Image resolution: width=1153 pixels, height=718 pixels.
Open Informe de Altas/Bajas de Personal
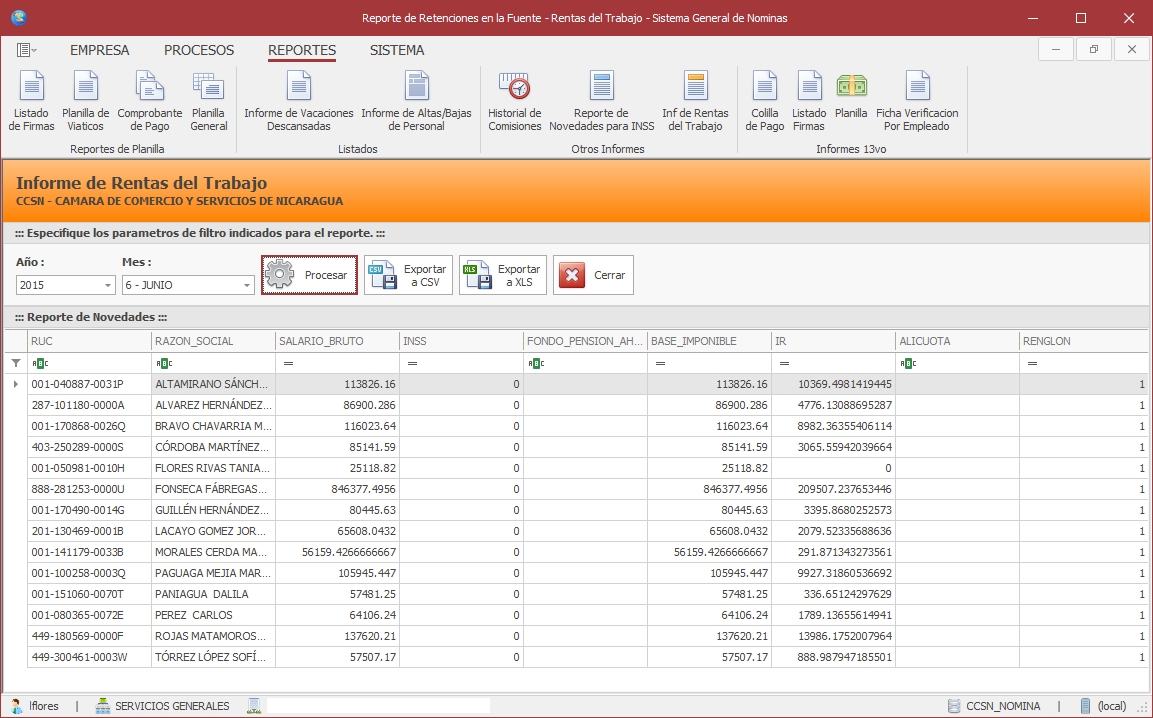416,102
